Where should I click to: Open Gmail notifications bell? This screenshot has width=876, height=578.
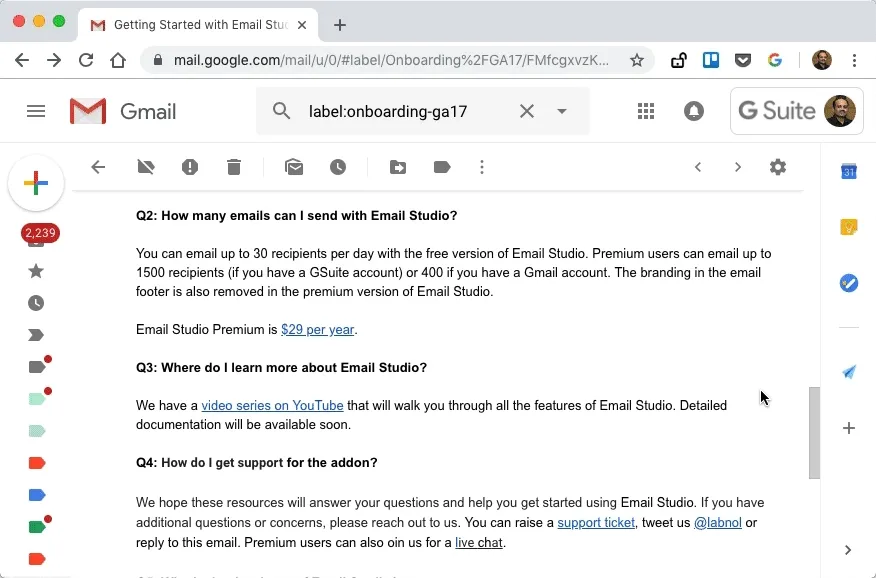[694, 111]
